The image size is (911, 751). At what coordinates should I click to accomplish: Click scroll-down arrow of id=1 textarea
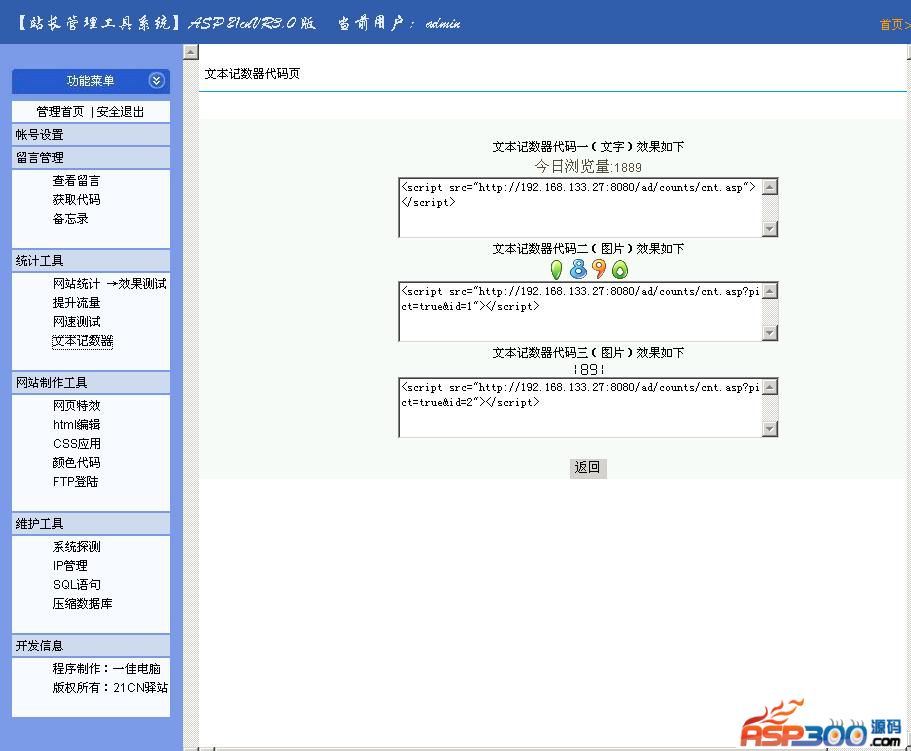770,333
